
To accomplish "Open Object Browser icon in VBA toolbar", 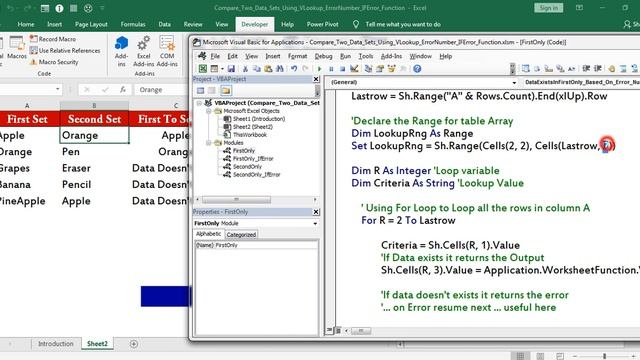I will point(391,69).
